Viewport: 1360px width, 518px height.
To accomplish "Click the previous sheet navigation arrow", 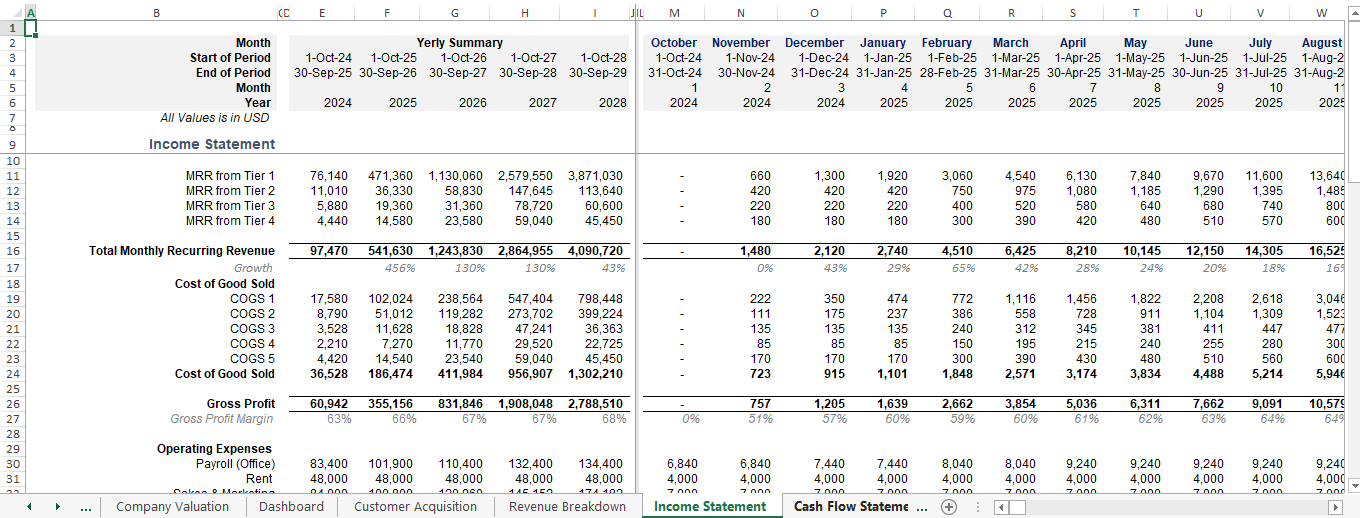I will (29, 507).
